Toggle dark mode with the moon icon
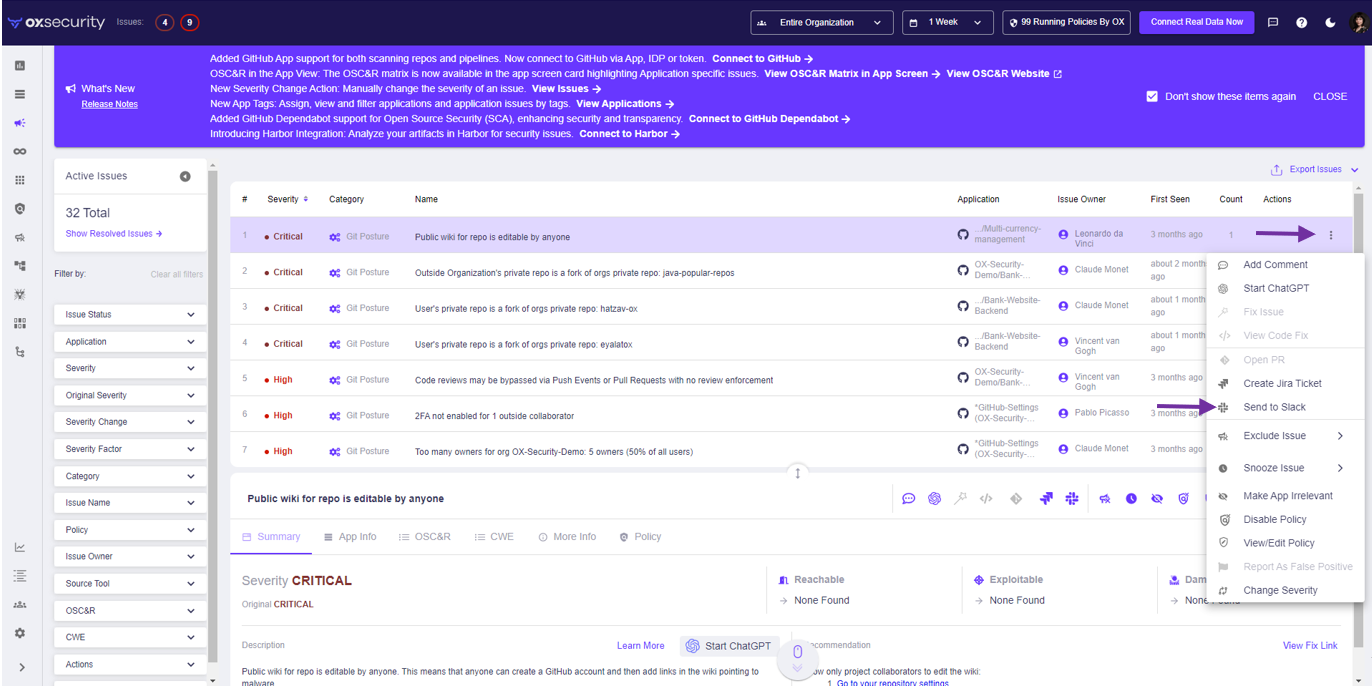Viewport: 1372px width, 692px height. [1330, 22]
